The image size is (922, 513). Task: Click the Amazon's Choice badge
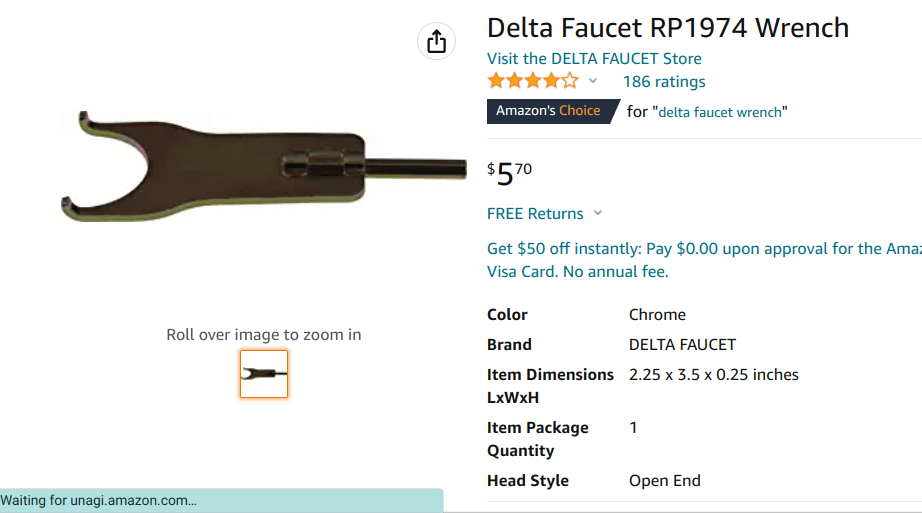pyautogui.click(x=549, y=111)
